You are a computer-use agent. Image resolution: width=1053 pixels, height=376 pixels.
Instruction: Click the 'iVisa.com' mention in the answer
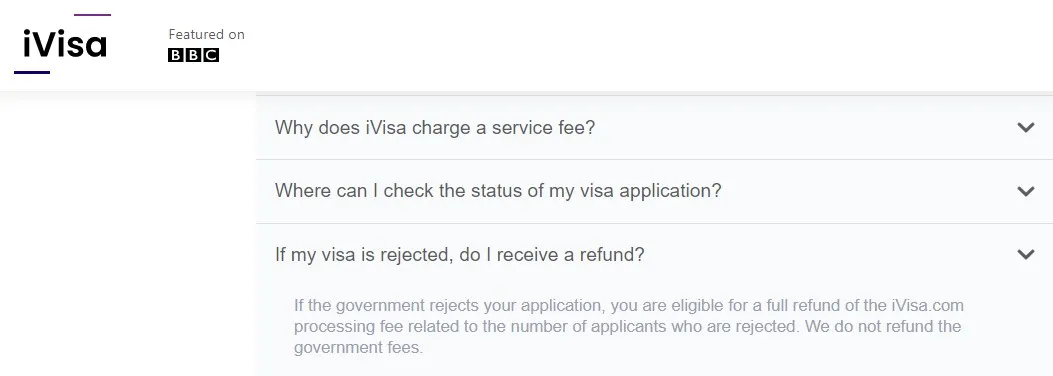point(927,306)
